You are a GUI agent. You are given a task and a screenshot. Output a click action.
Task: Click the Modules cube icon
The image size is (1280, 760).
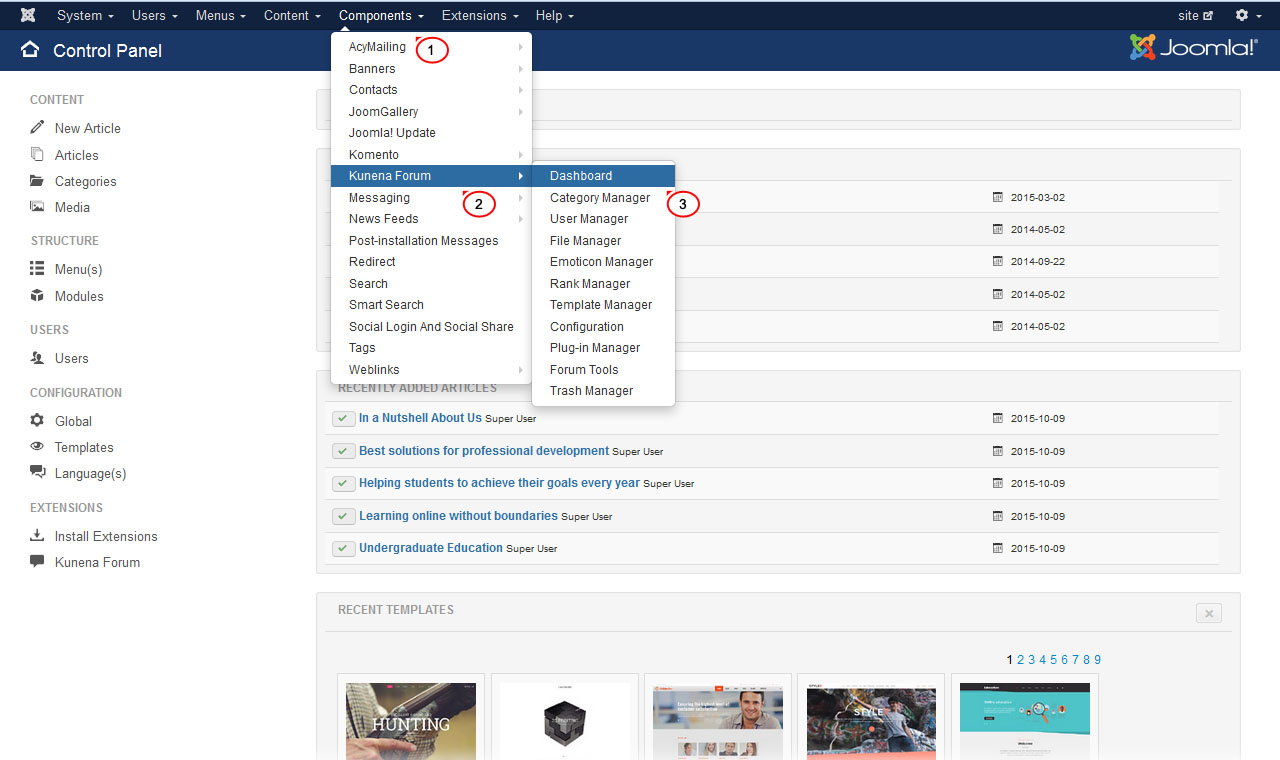tap(37, 295)
